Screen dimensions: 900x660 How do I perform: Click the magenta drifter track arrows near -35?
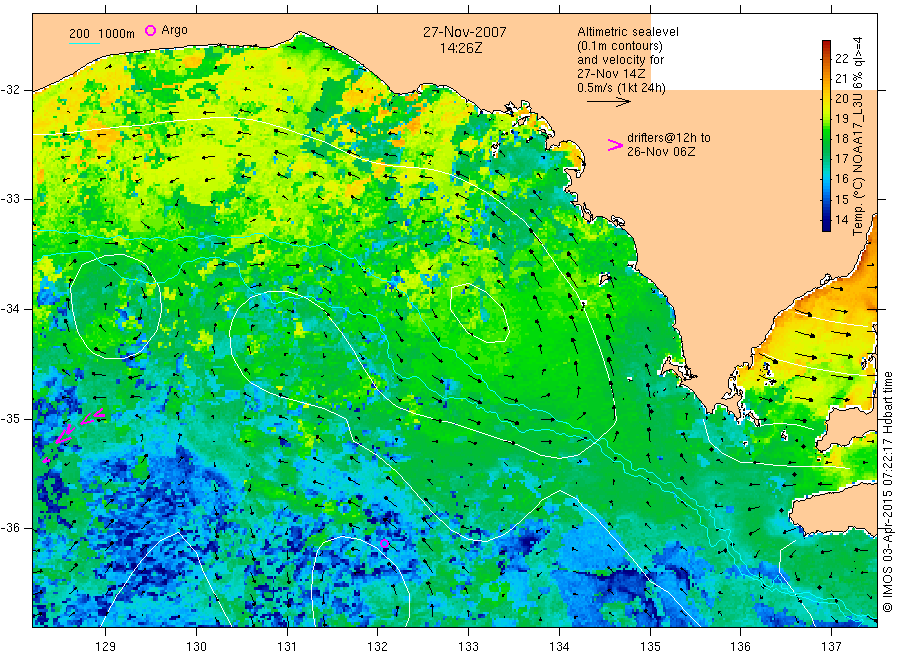75,434
